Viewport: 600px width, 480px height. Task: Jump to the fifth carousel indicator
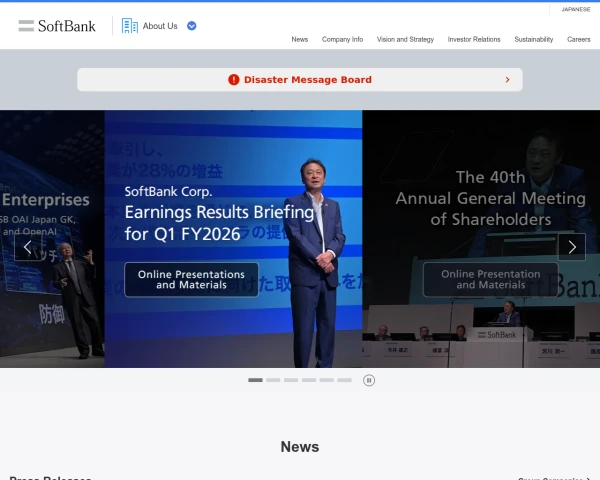click(x=326, y=380)
